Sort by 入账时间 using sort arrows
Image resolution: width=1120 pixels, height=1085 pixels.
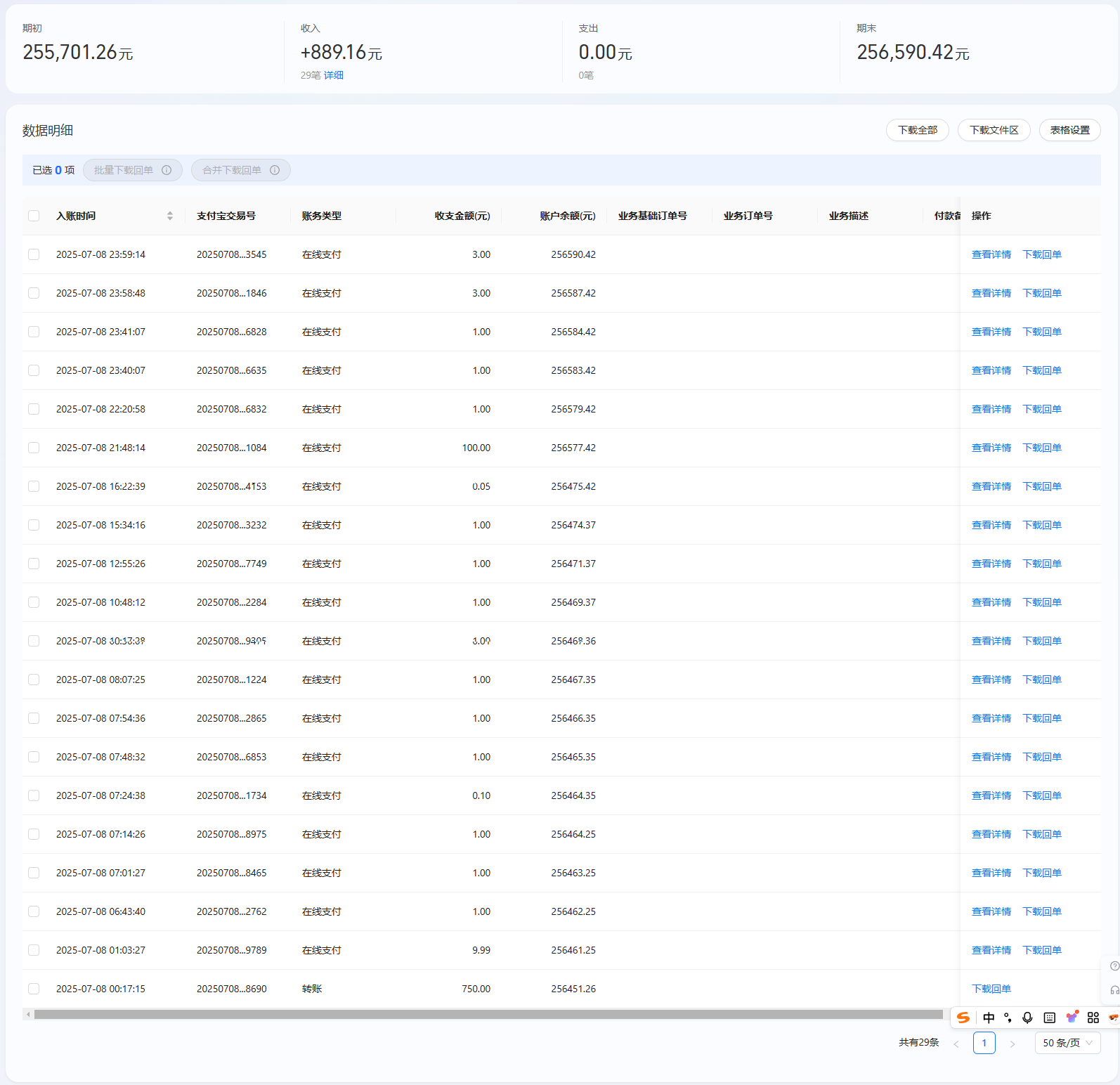pyautogui.click(x=170, y=216)
